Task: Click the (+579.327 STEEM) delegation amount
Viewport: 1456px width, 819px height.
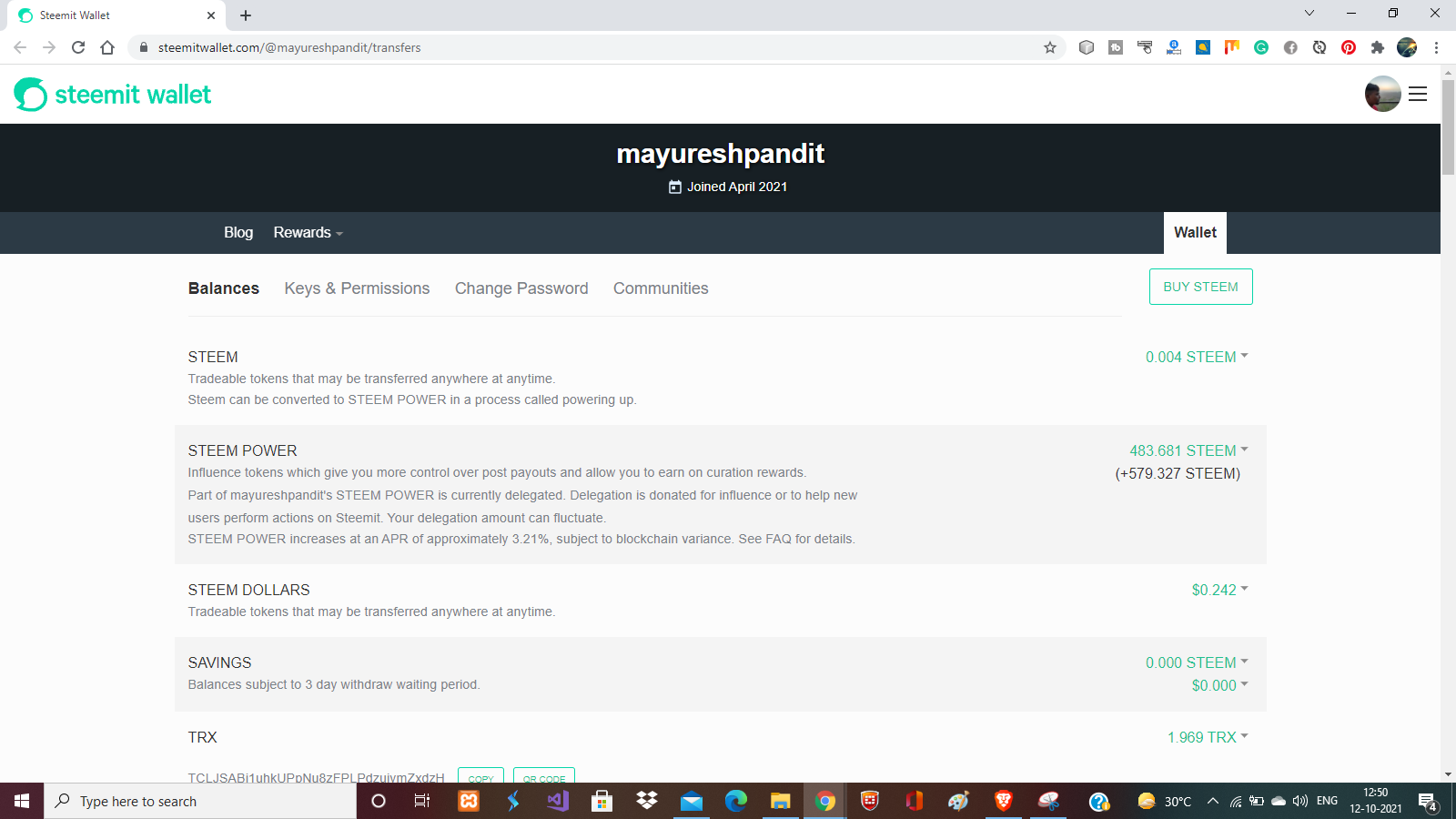Action: tap(1178, 473)
